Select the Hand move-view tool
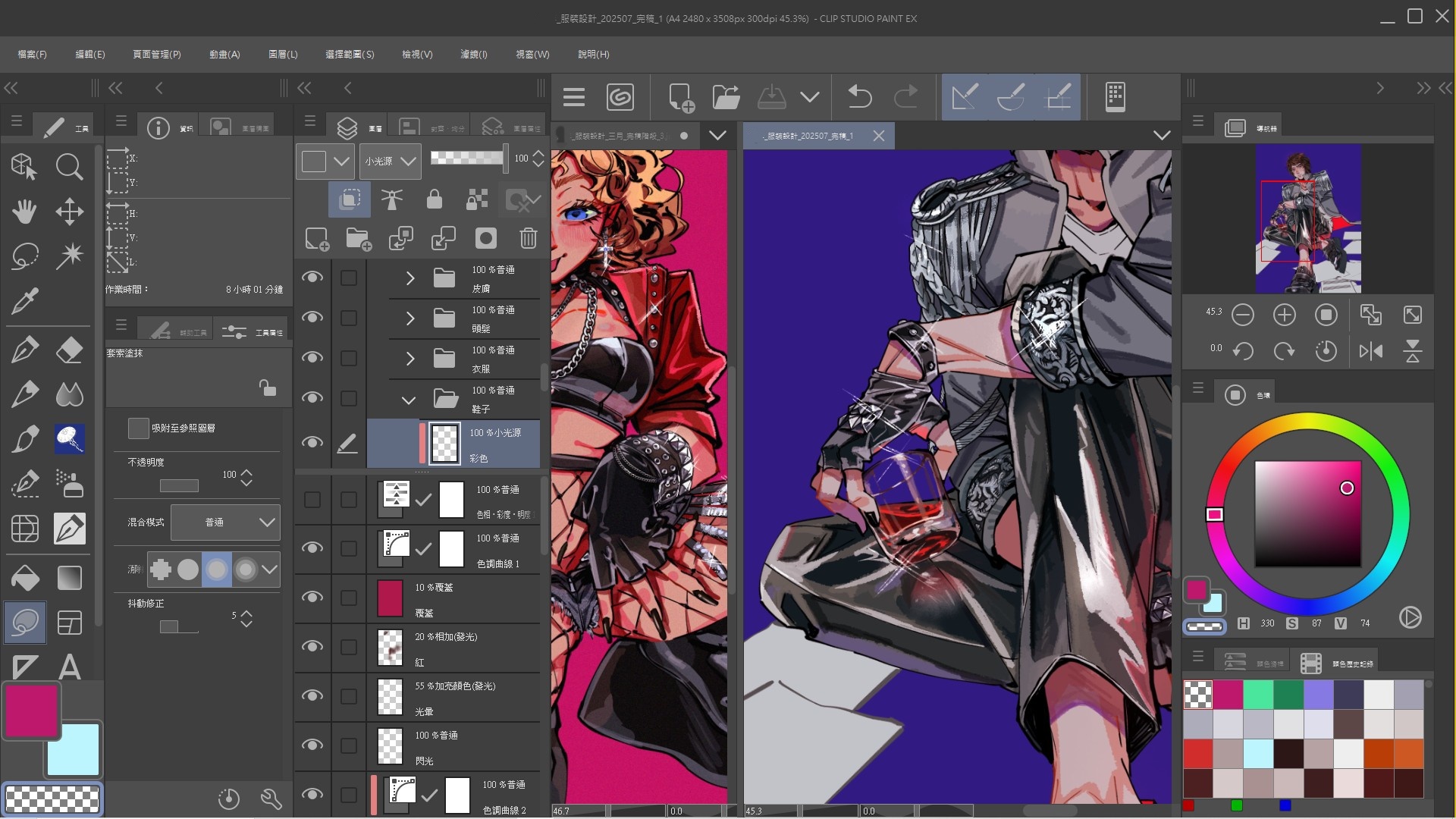Image resolution: width=1456 pixels, height=819 pixels. click(24, 212)
